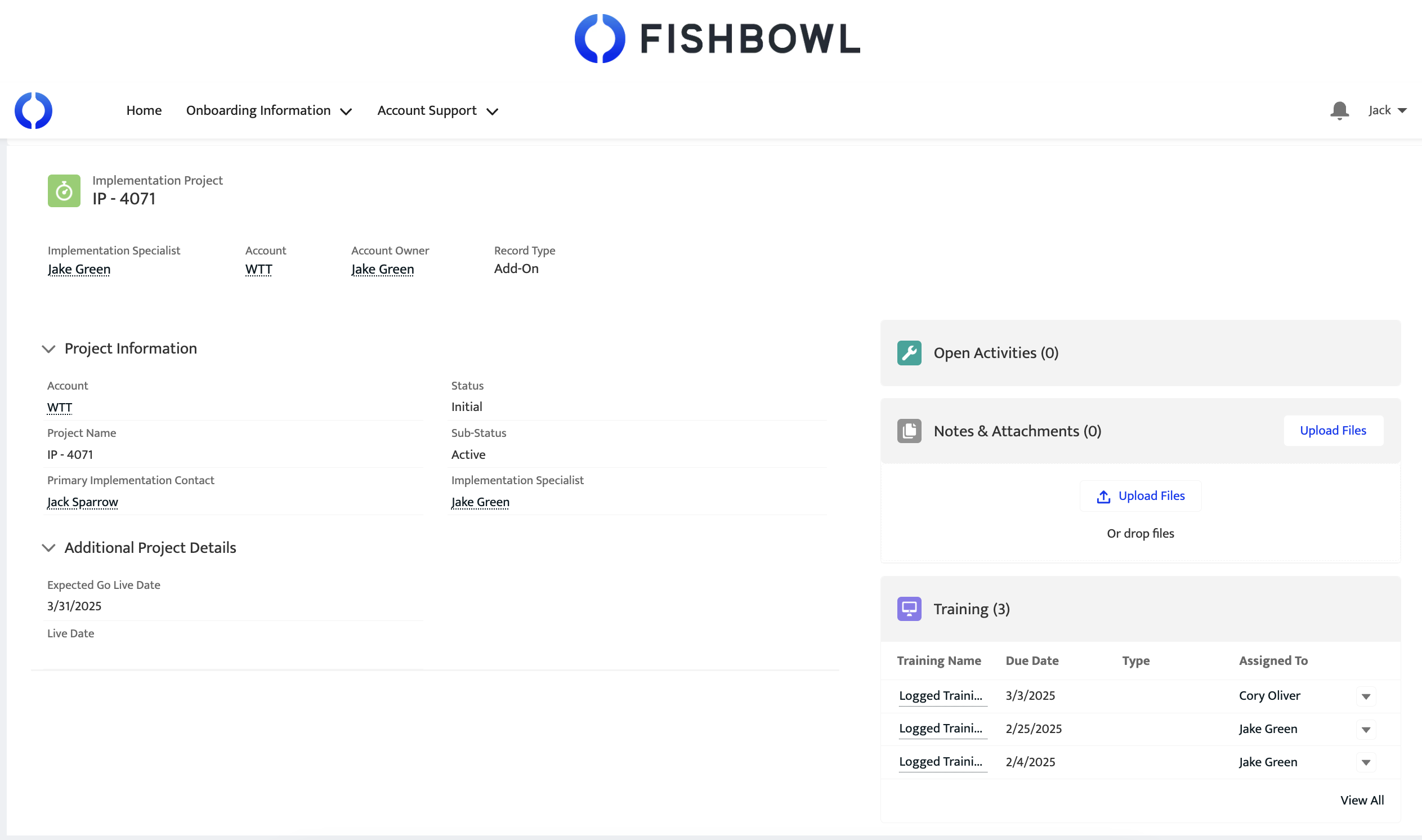Collapse the Additional Project Details section

[48, 548]
